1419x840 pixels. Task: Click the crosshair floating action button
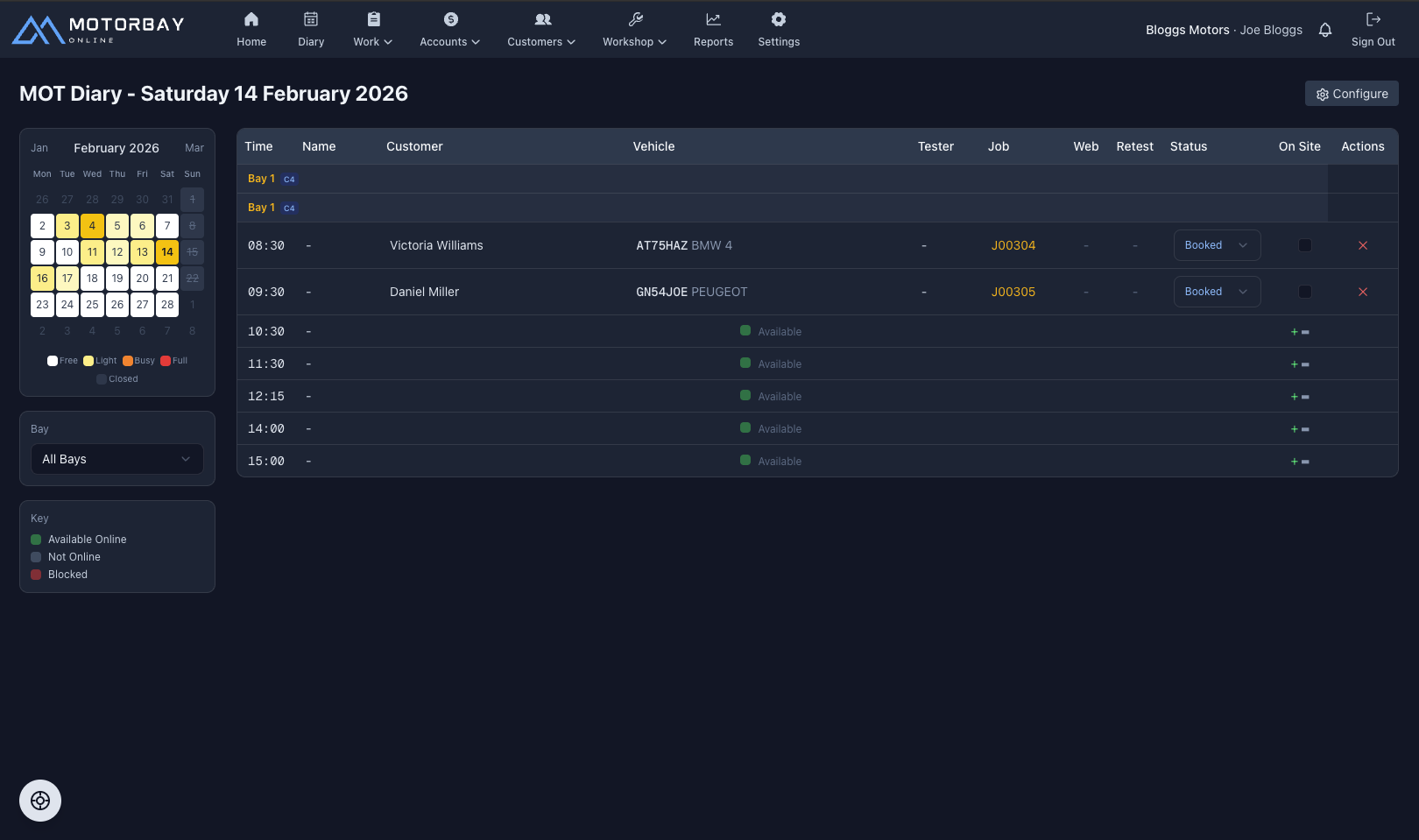click(x=40, y=800)
